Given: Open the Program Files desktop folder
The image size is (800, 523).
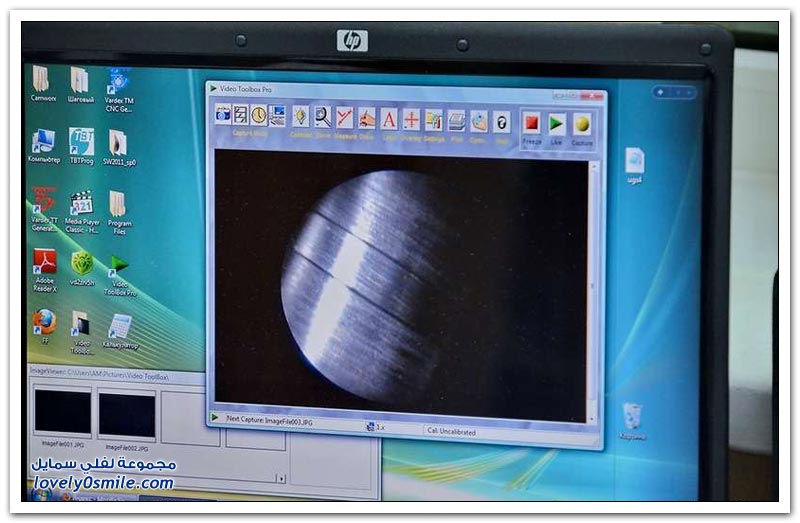Looking at the screenshot, I should coord(119,213).
